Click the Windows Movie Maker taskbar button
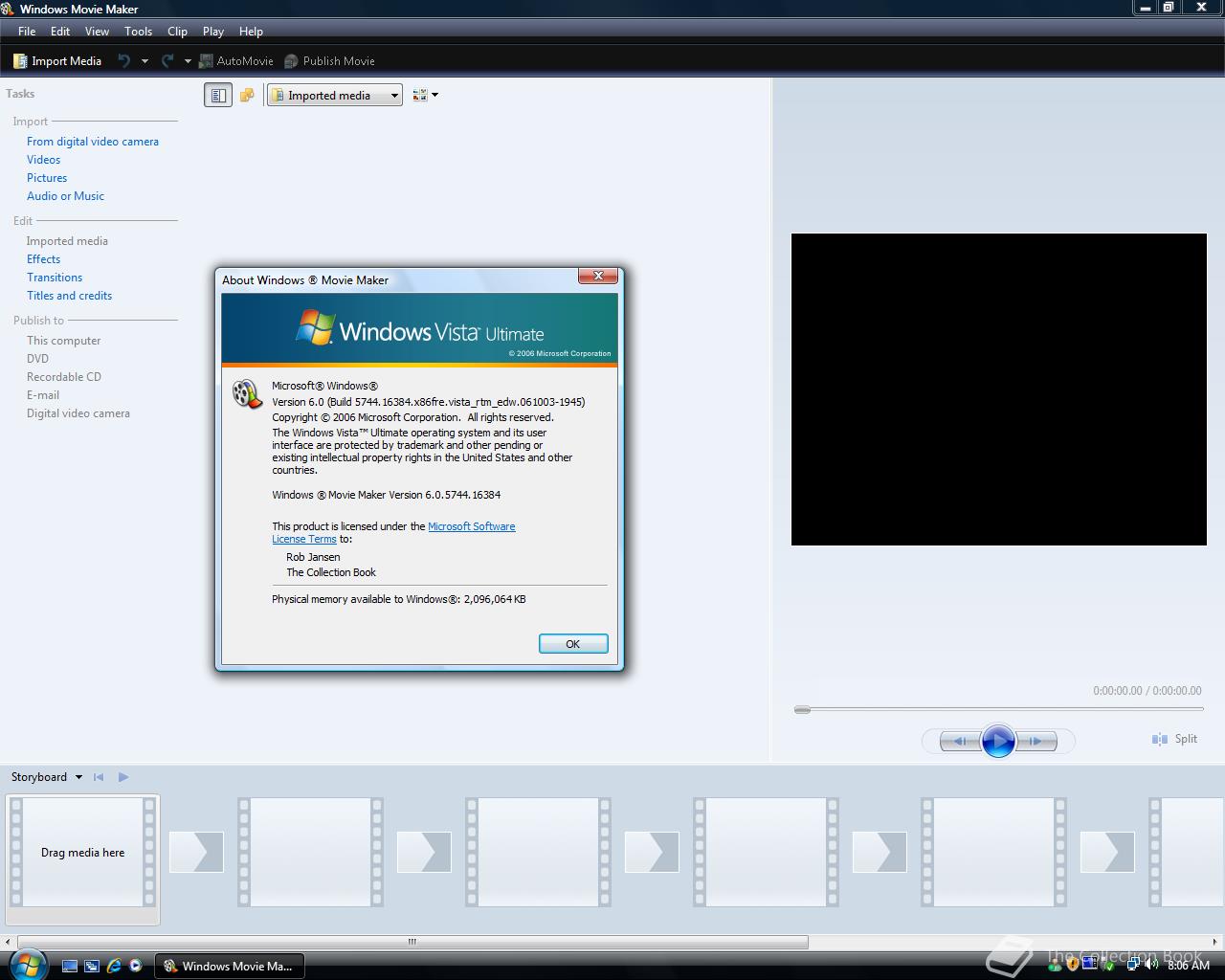This screenshot has height=980, width=1225. coord(230,966)
